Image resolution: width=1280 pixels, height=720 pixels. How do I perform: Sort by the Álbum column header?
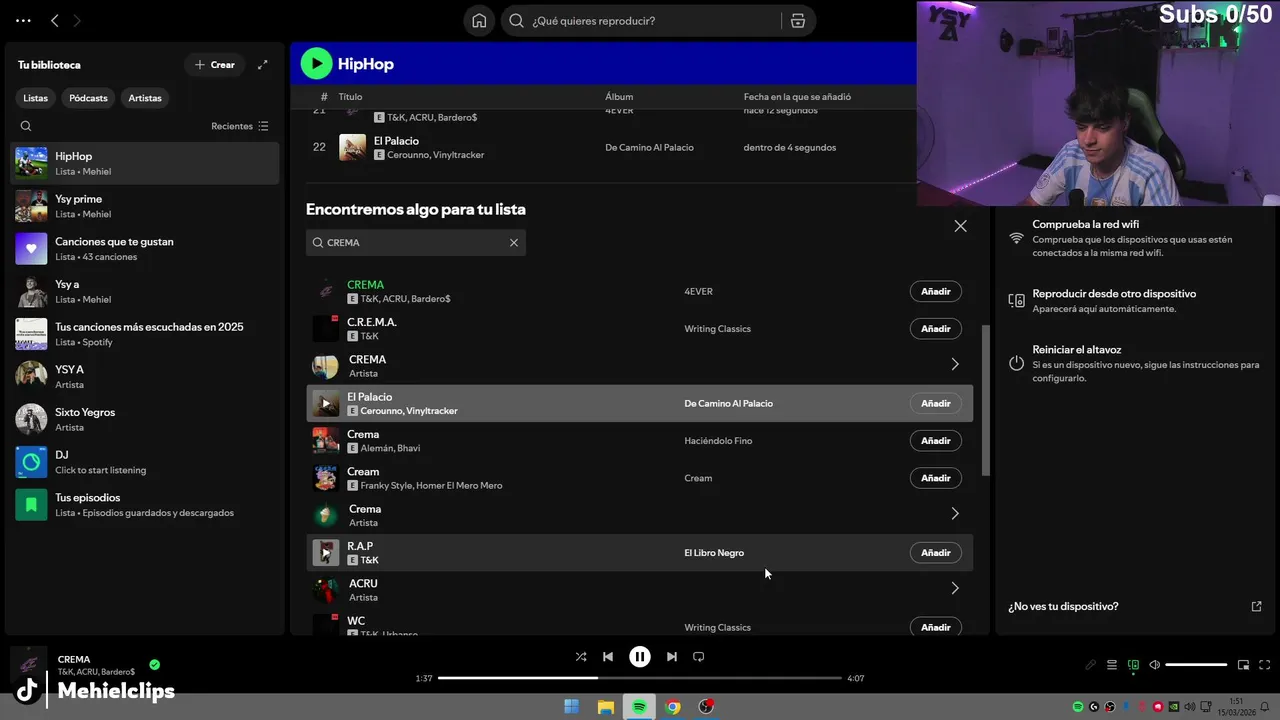[x=619, y=97]
